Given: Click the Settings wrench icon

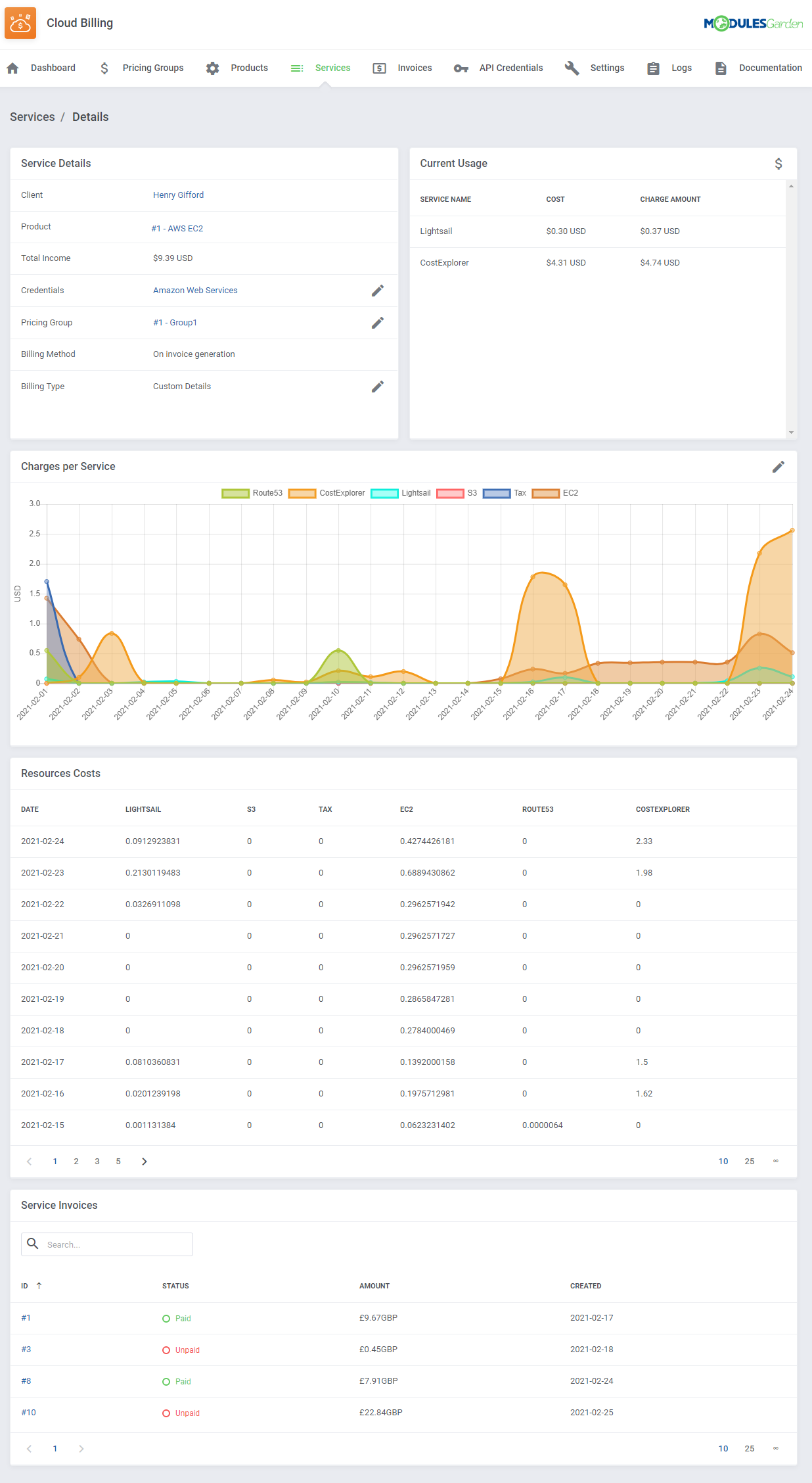Looking at the screenshot, I should [572, 68].
